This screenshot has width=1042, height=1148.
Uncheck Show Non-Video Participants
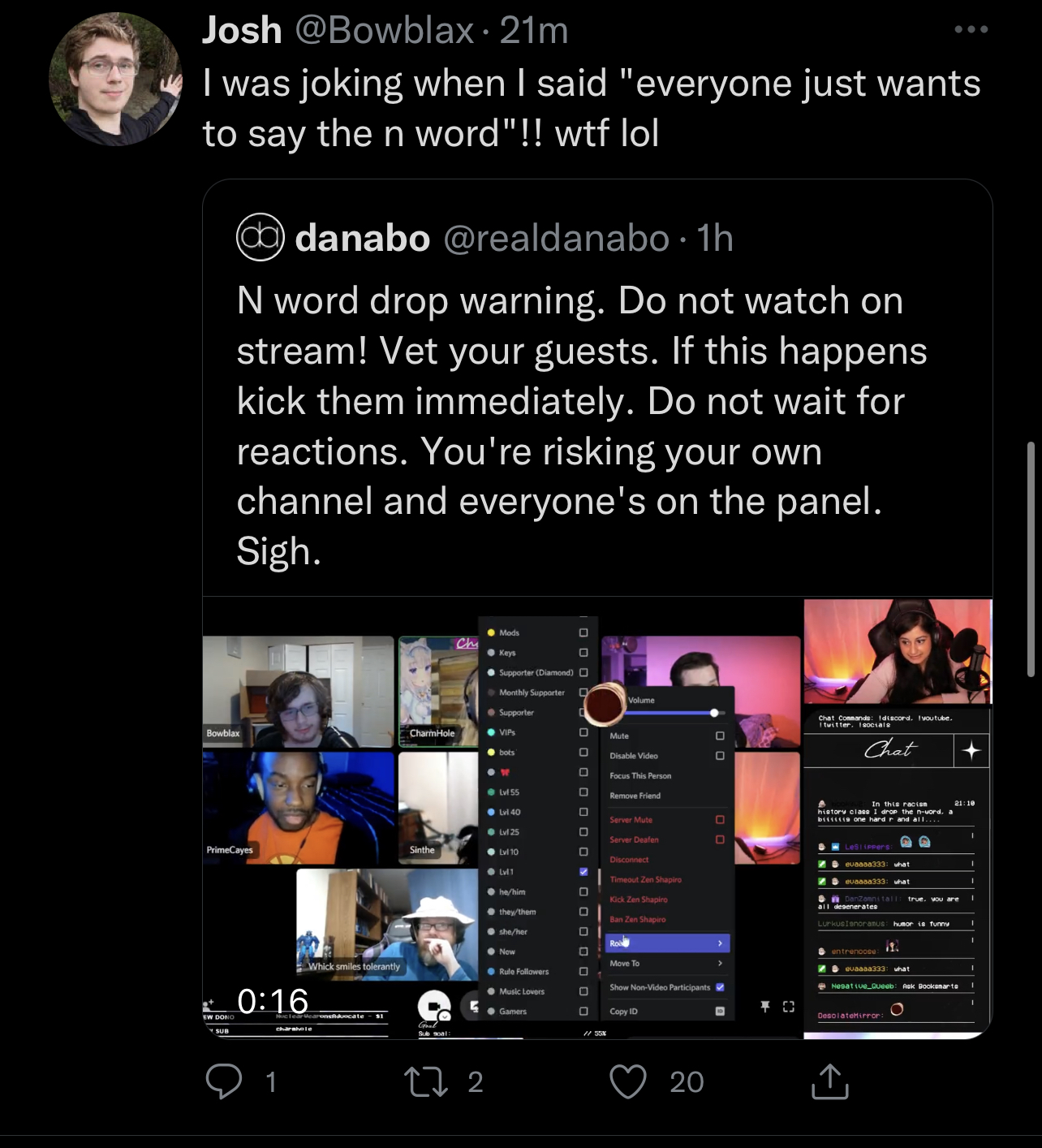(720, 987)
